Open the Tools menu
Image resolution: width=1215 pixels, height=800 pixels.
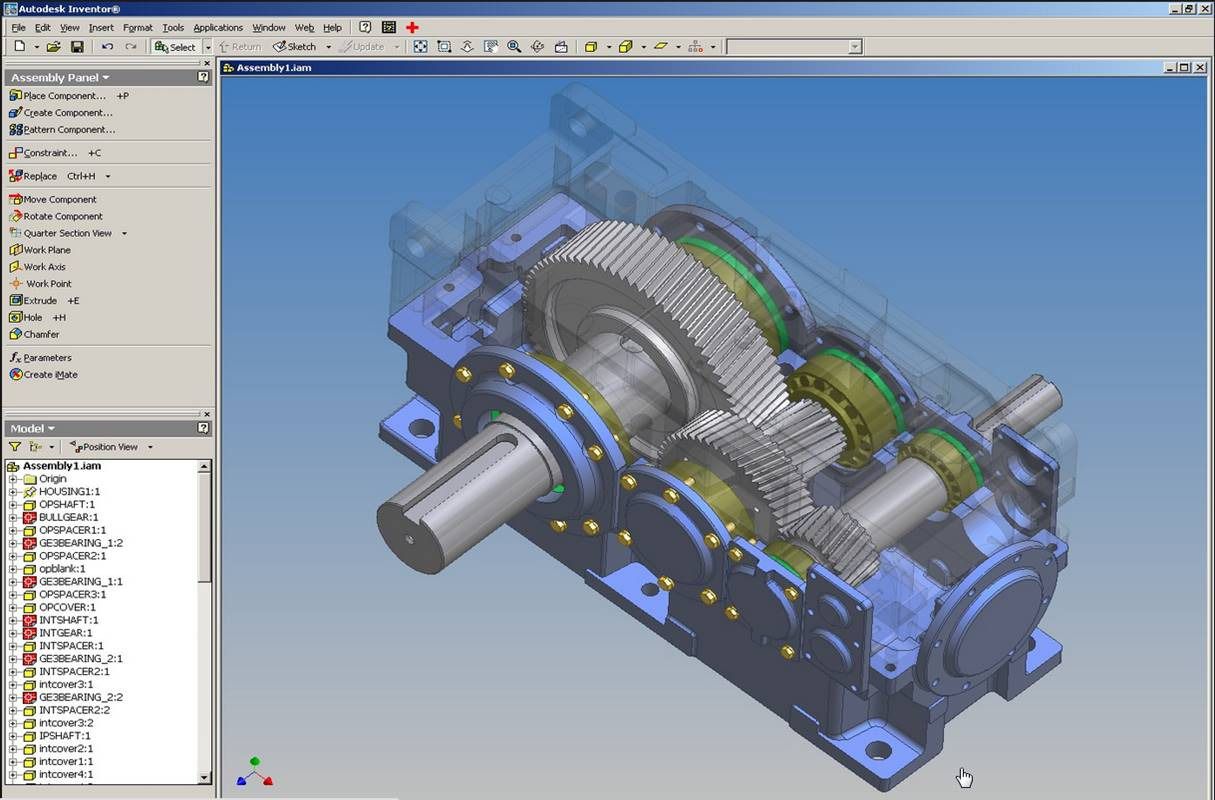click(172, 27)
